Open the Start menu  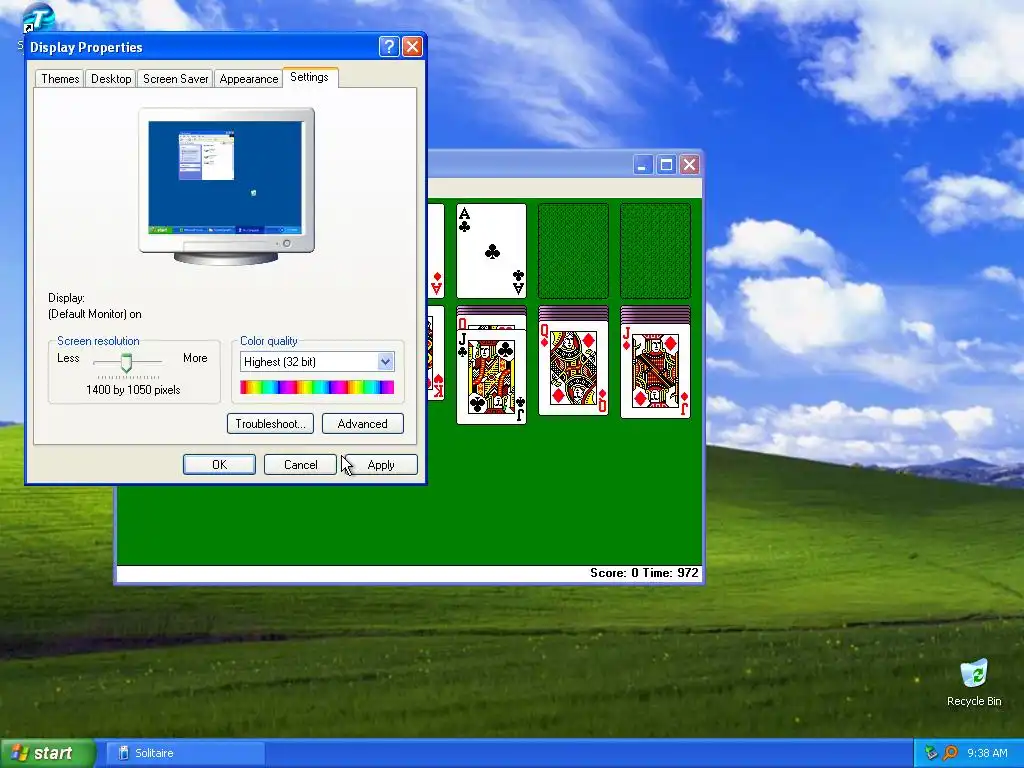click(x=47, y=753)
